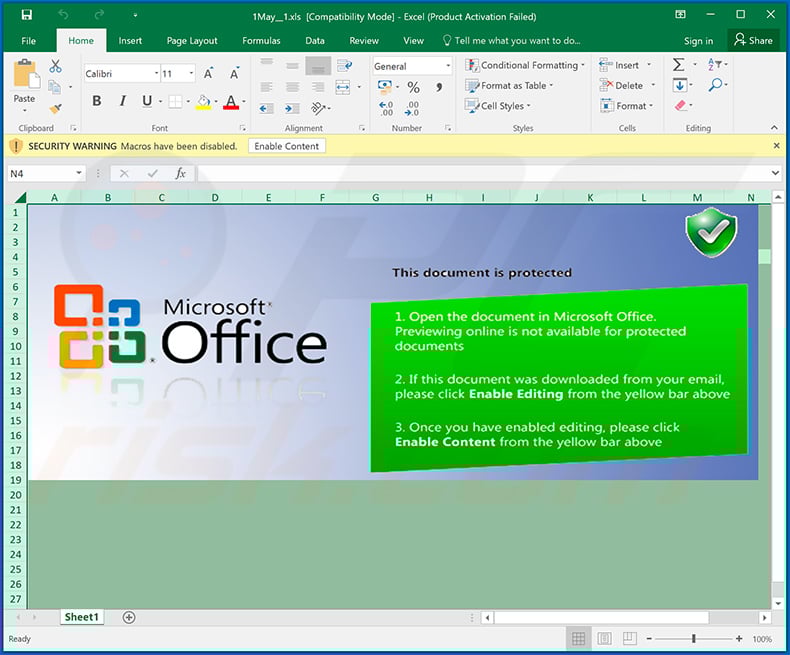Dismiss the security warning bar
Viewport: 790px width, 655px height.
coord(776,146)
